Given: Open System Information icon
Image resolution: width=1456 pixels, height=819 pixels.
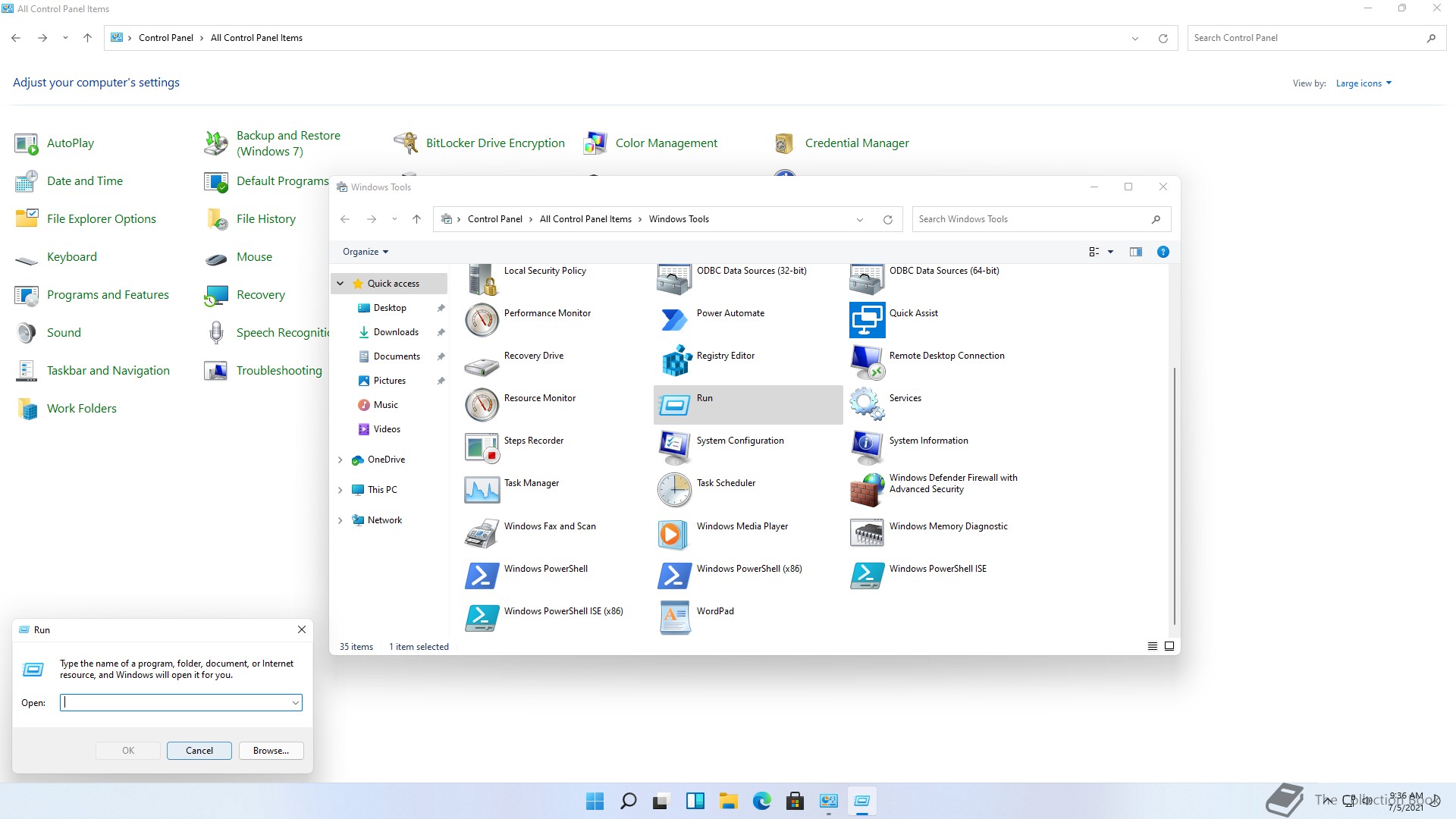Looking at the screenshot, I should [867, 447].
